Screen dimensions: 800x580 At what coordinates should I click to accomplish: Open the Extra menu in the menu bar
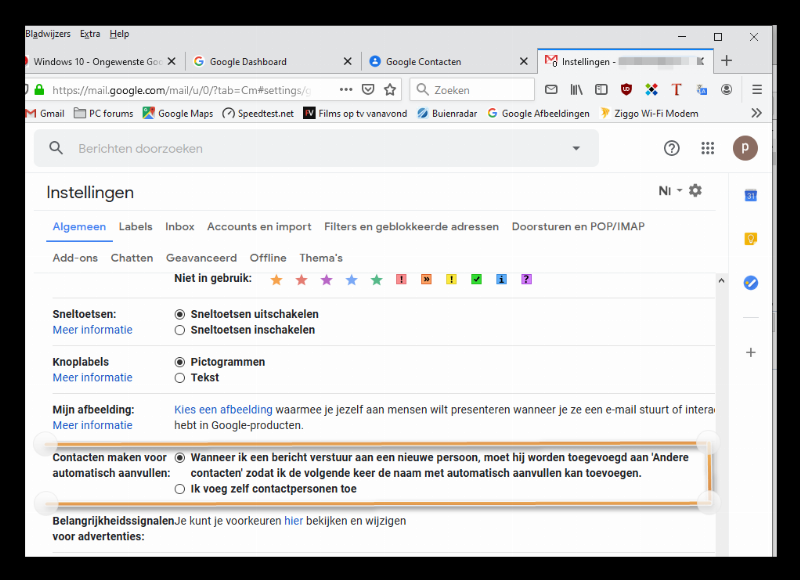(x=90, y=33)
